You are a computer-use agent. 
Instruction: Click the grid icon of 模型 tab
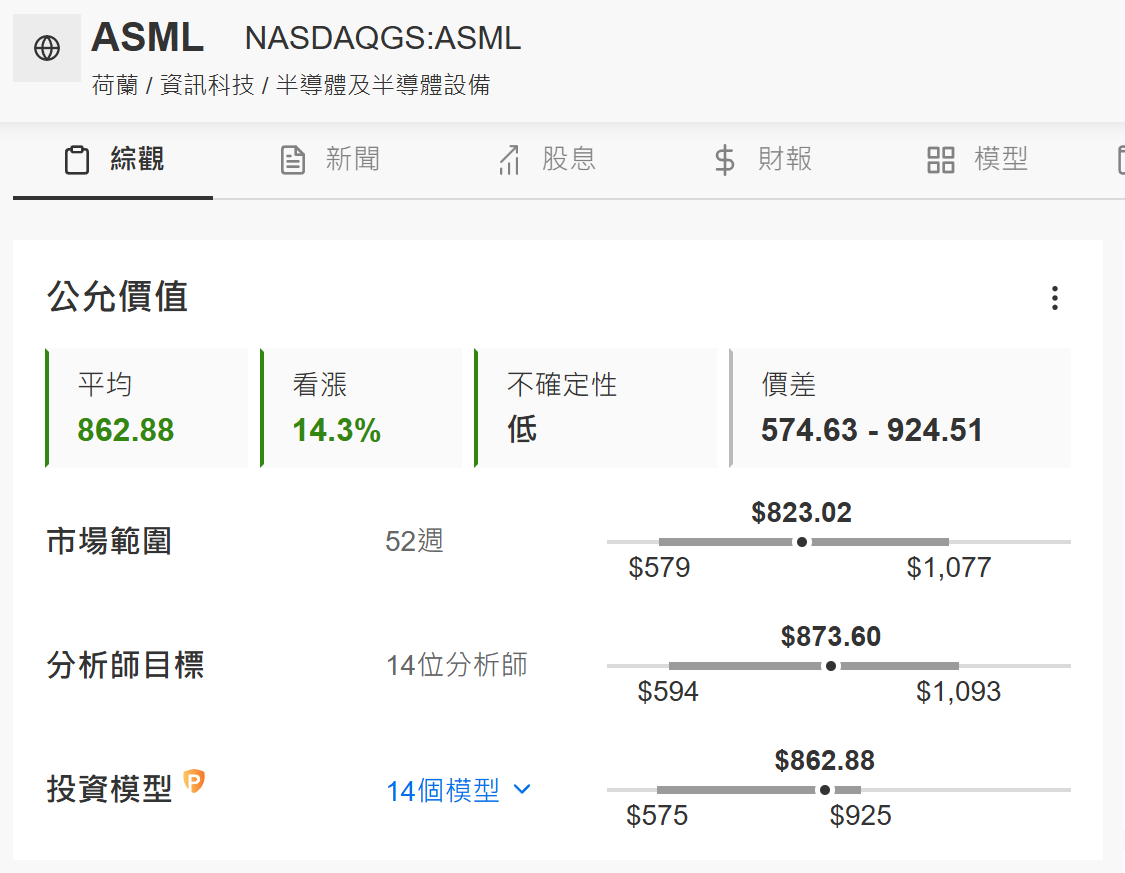tap(941, 160)
